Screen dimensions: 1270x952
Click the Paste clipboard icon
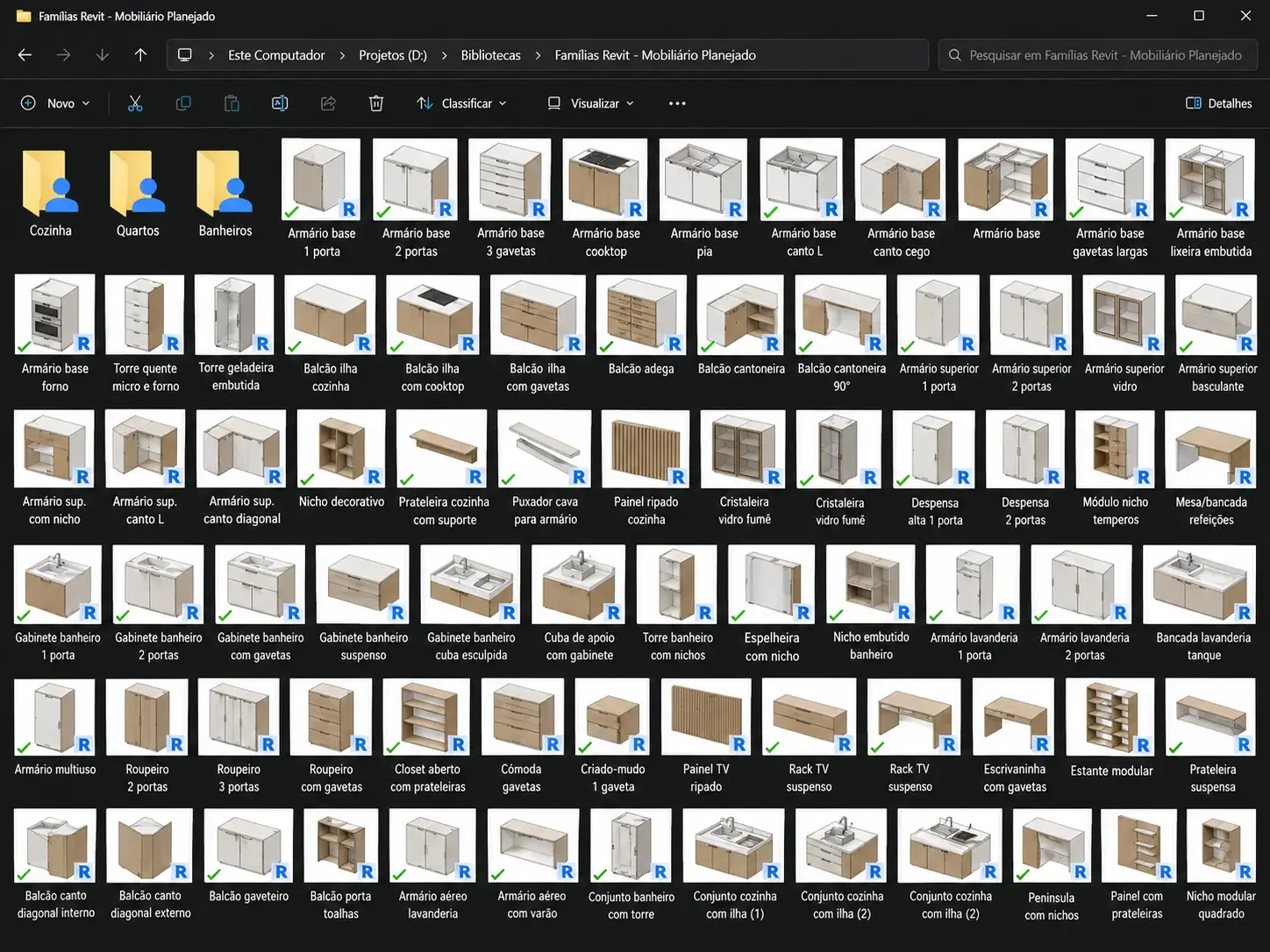pyautogui.click(x=232, y=103)
